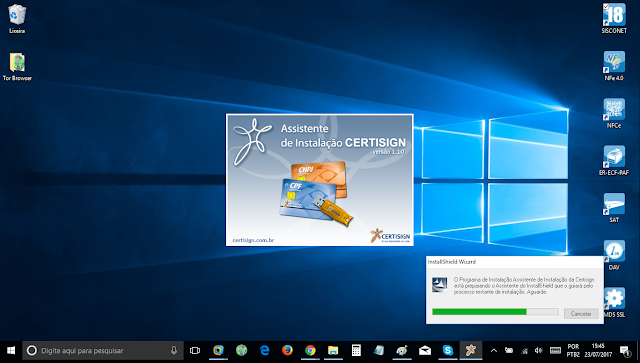Open Task View from the taskbar
640x363 pixels.
tap(195, 351)
